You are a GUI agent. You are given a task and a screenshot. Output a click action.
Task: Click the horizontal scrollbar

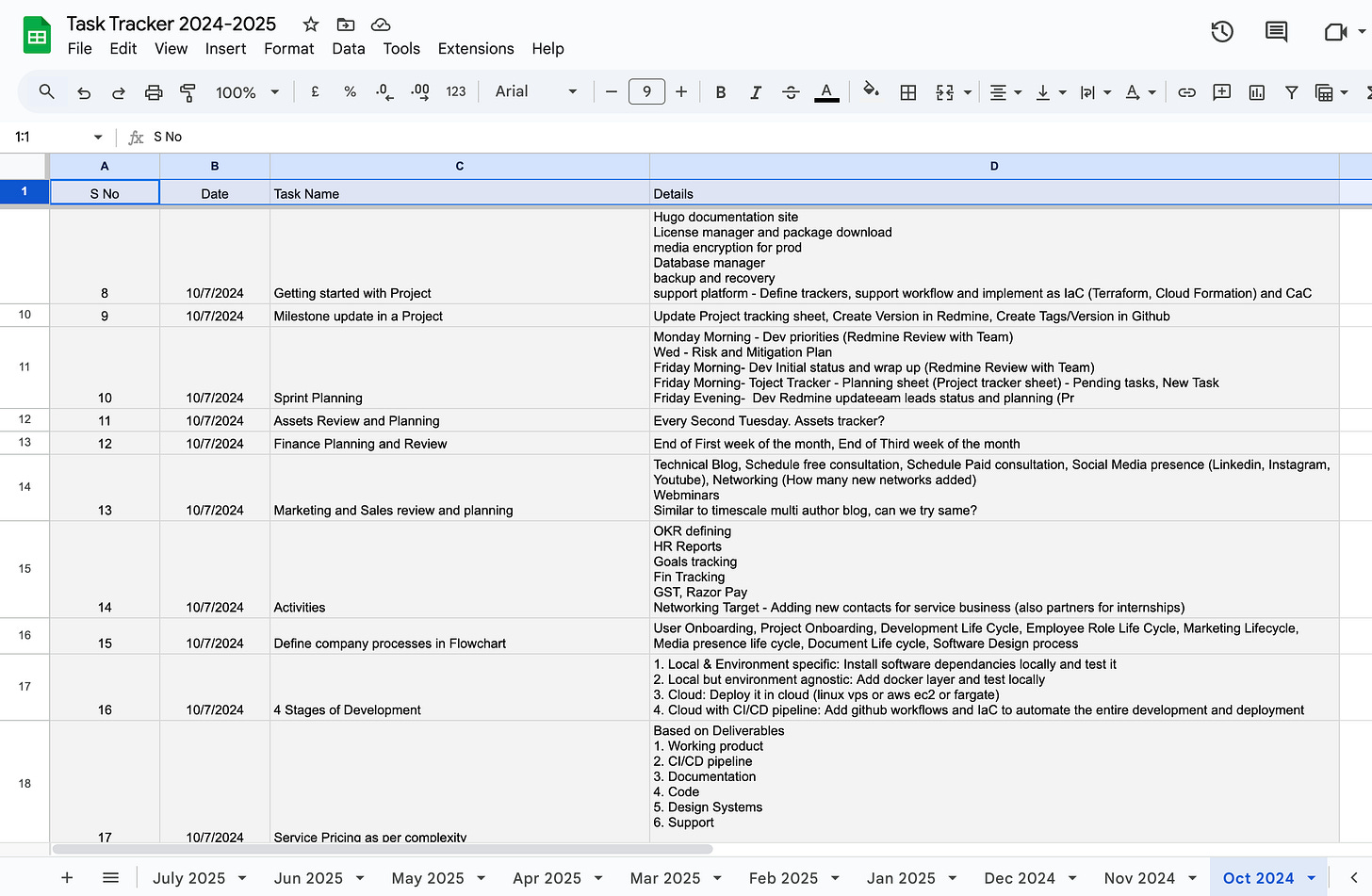coord(383,849)
